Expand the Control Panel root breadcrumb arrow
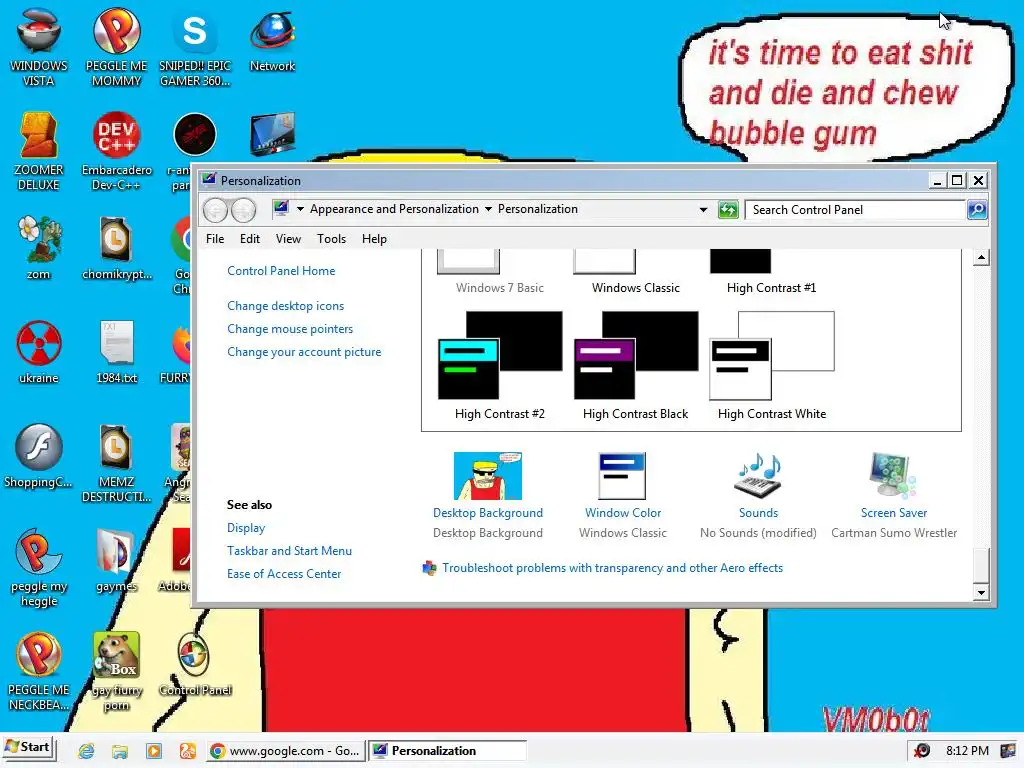The image size is (1024, 768). click(x=300, y=209)
